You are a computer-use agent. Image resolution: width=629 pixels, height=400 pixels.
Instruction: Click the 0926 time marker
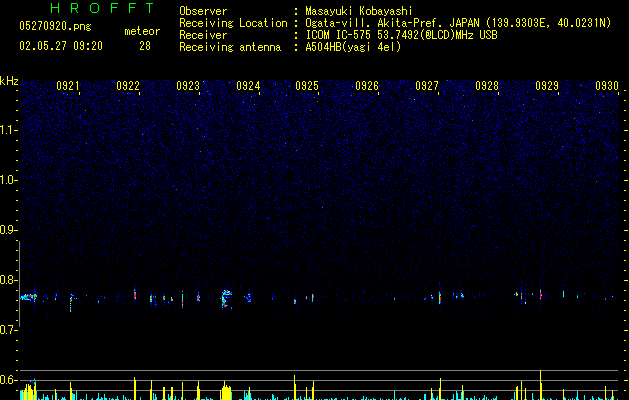point(367,86)
